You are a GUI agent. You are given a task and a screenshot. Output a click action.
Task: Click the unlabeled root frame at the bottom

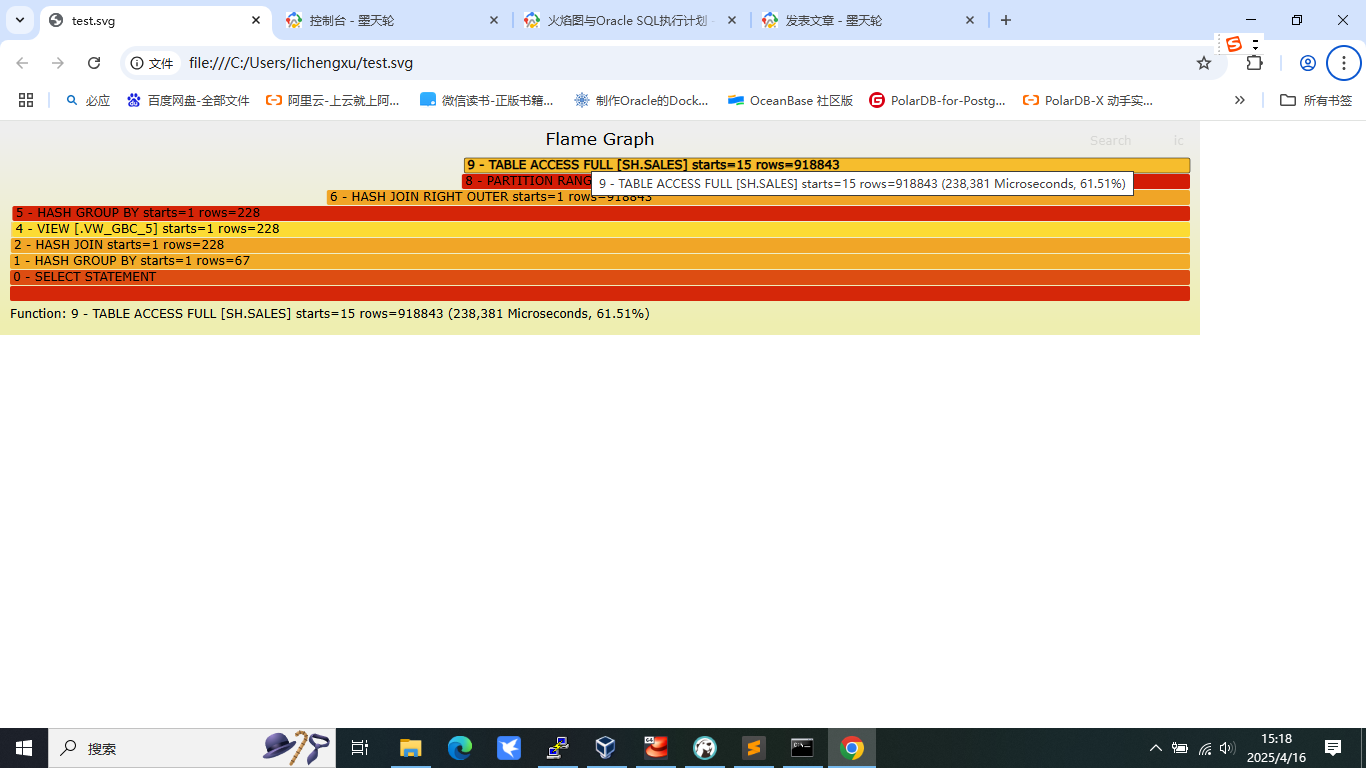(600, 293)
